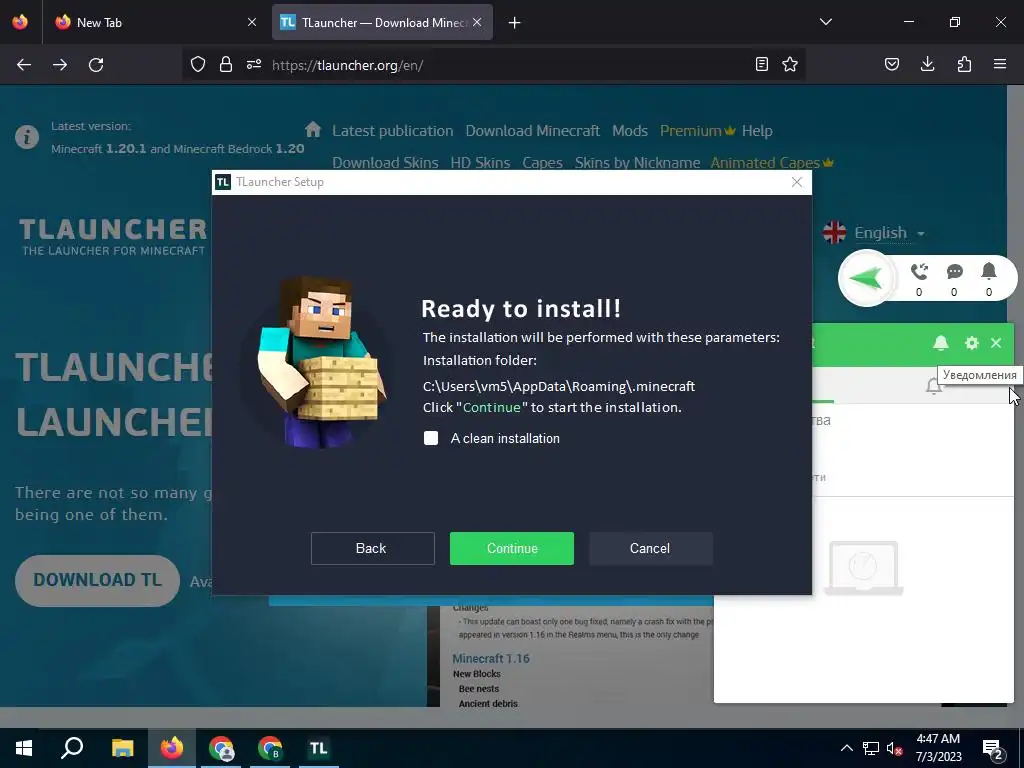
Task: Click the site home icon
Action: tap(313, 129)
